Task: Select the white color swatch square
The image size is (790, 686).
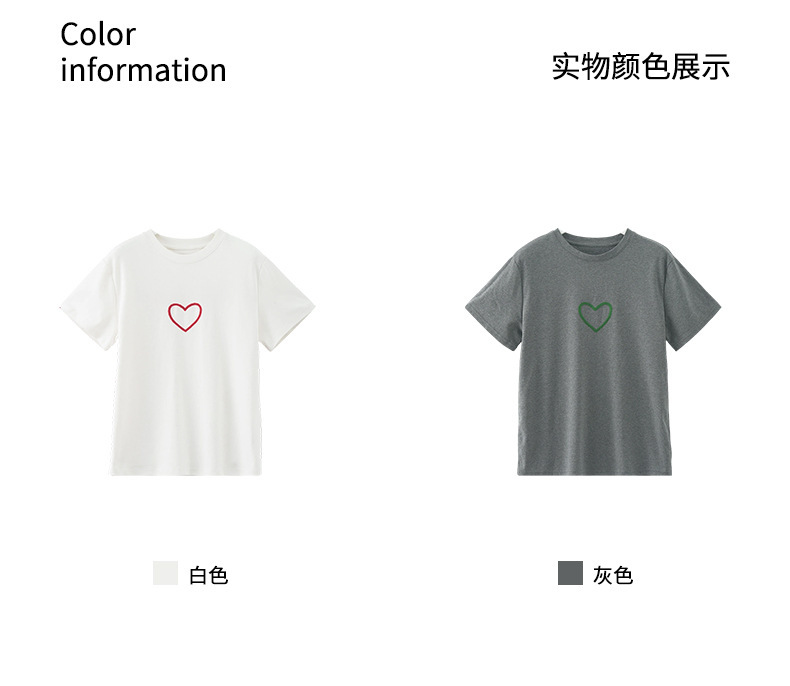Action: [165, 573]
